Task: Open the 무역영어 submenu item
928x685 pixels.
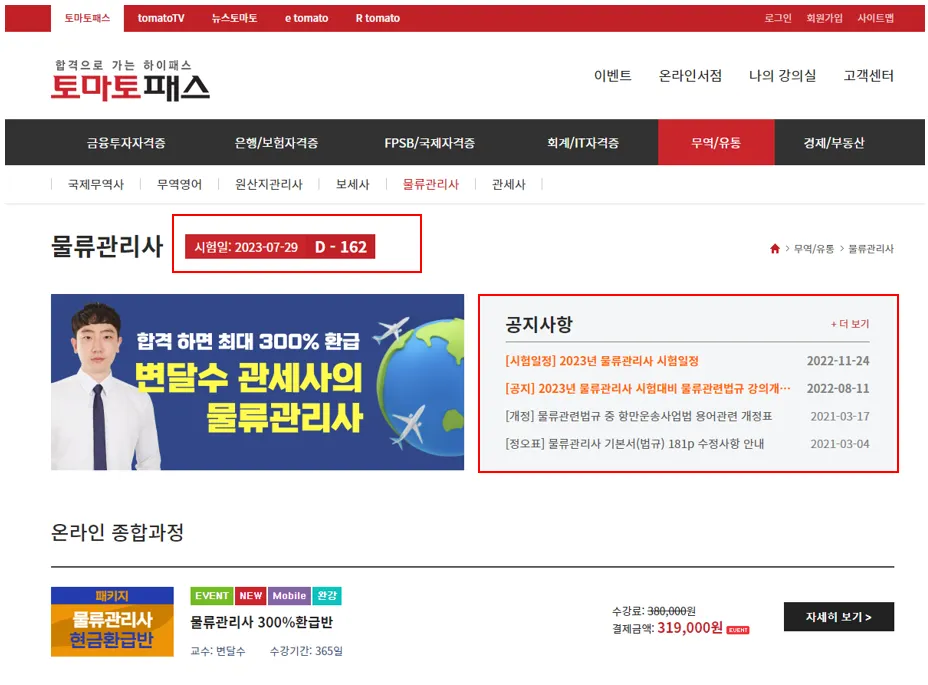Action: click(x=179, y=185)
